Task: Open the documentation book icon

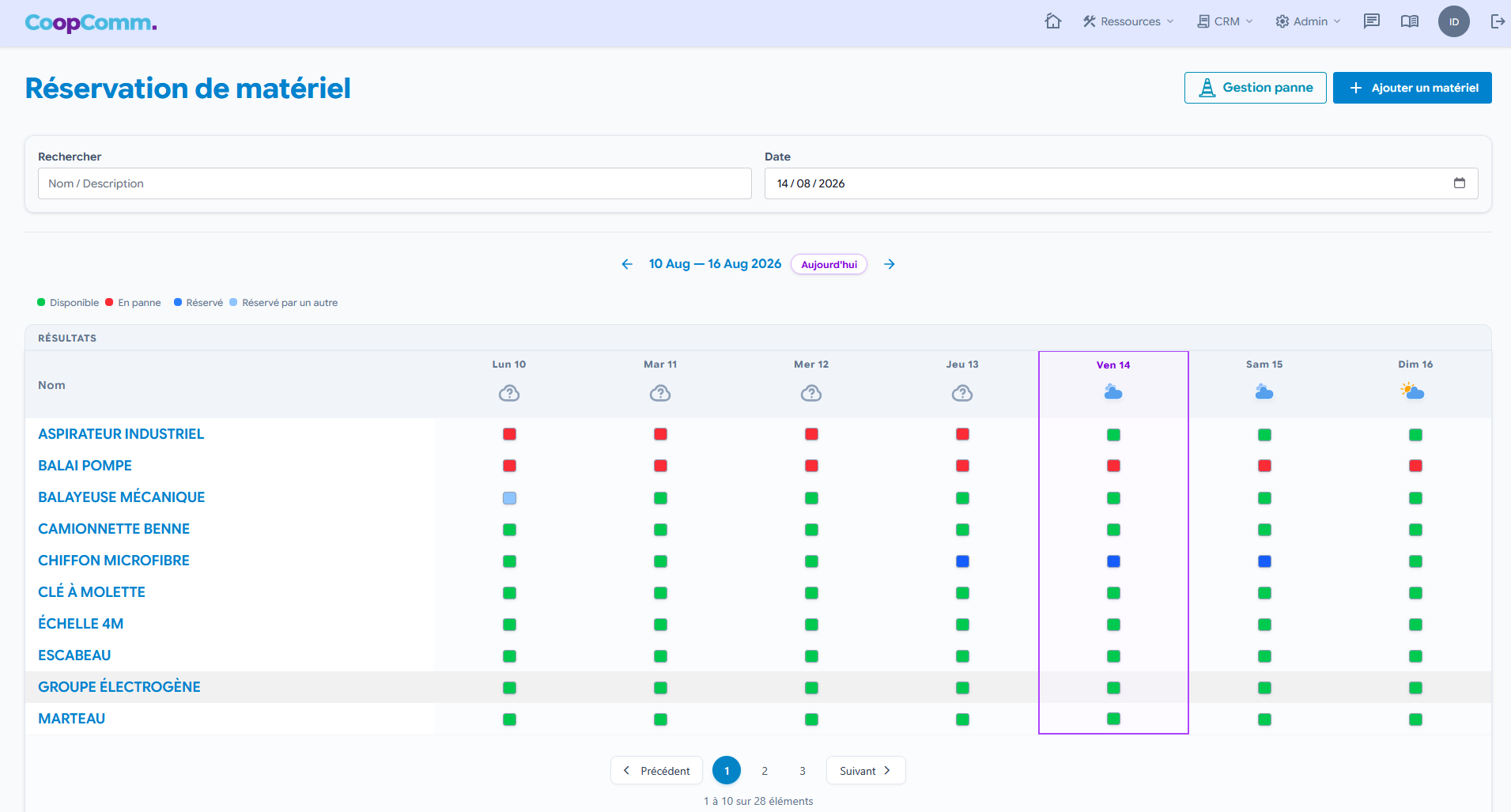Action: coord(1410,21)
